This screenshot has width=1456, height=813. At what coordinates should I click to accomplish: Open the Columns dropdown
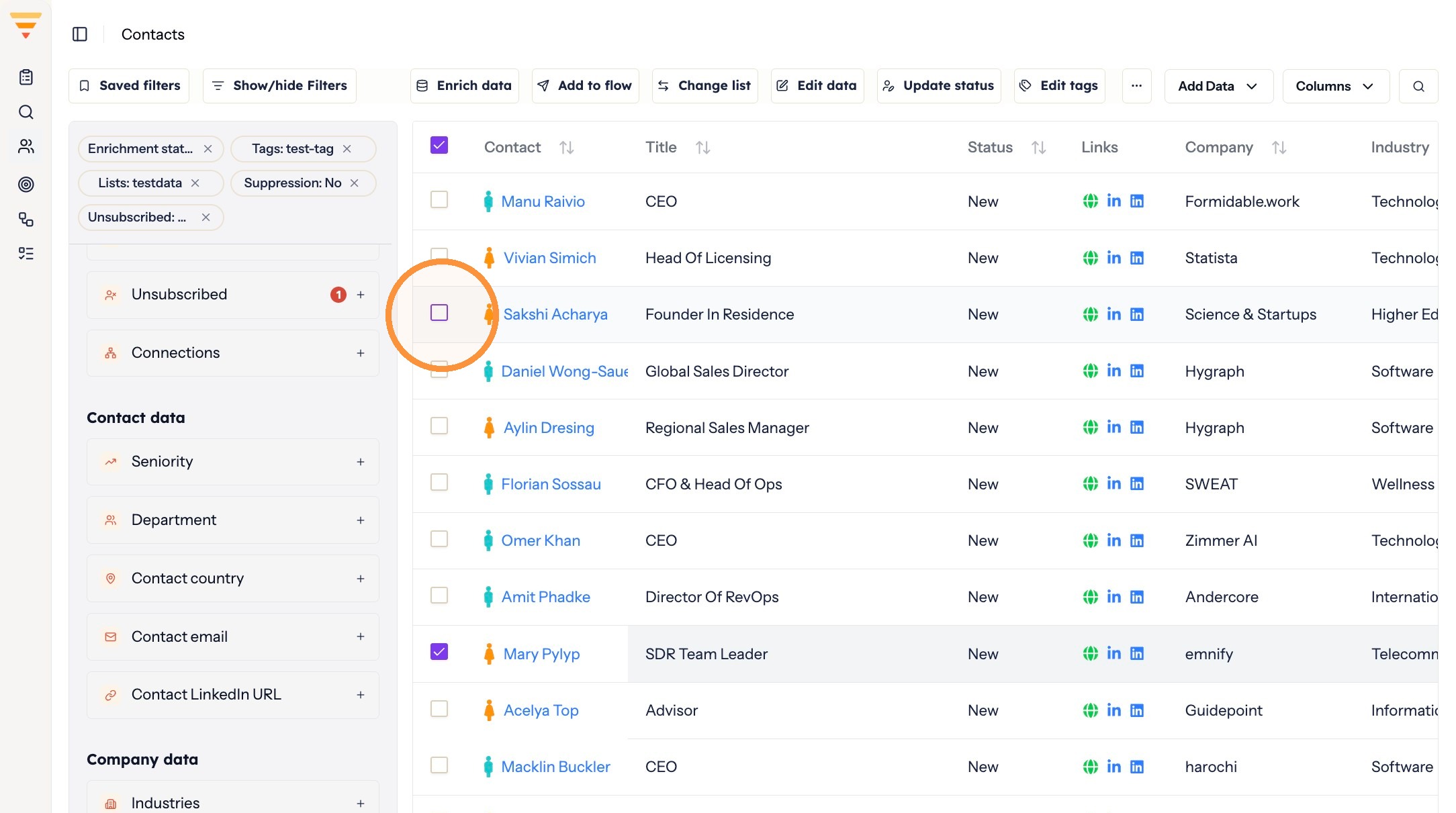pos(1335,86)
